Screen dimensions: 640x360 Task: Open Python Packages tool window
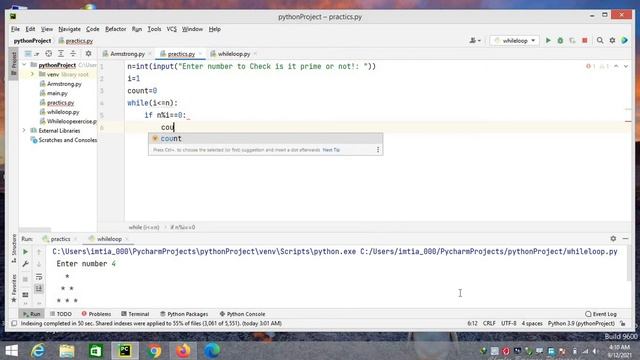pos(184,314)
